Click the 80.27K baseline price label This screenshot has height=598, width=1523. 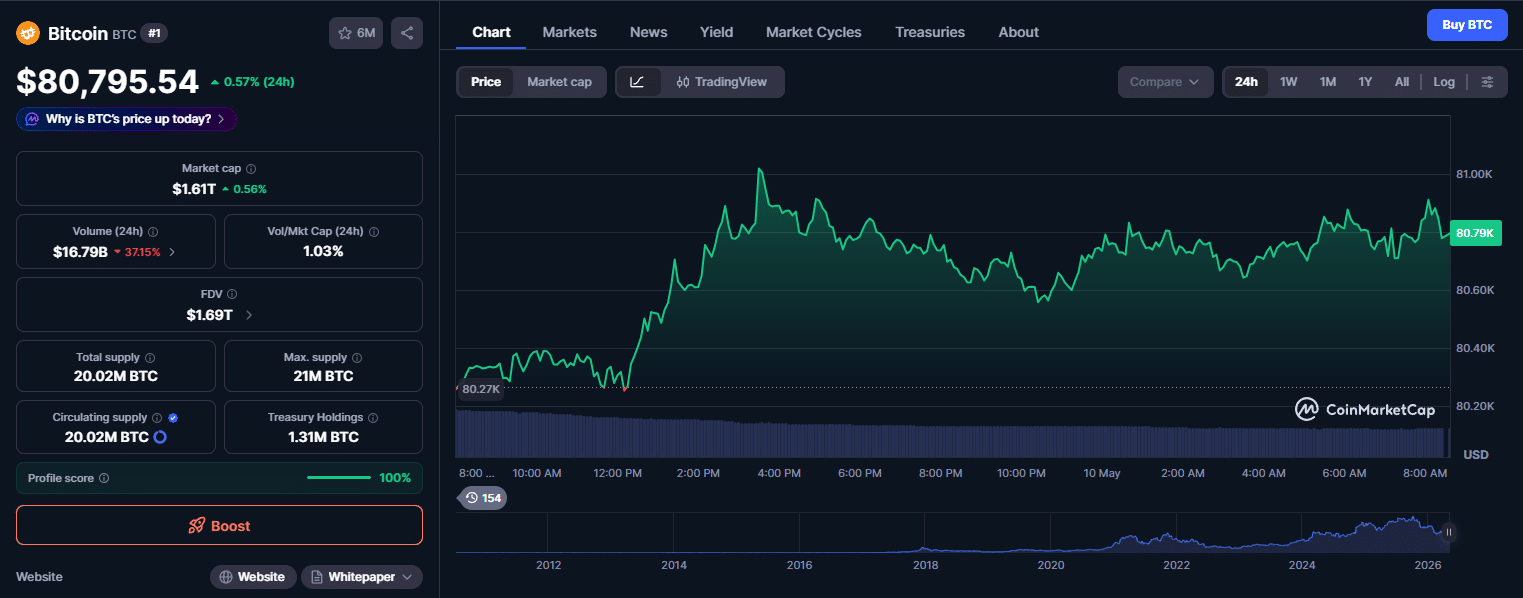tap(480, 388)
